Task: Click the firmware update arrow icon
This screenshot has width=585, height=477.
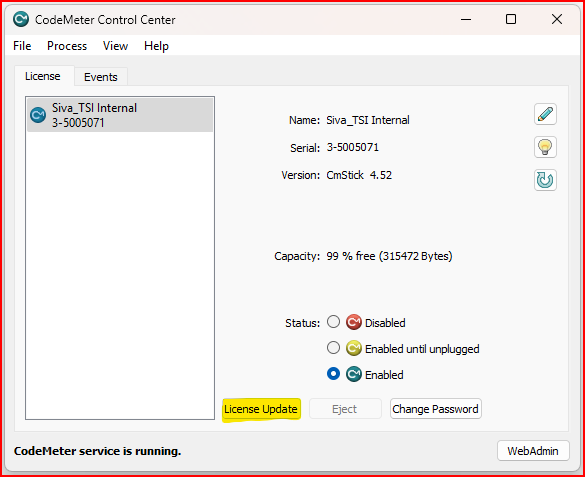Action: click(x=545, y=180)
